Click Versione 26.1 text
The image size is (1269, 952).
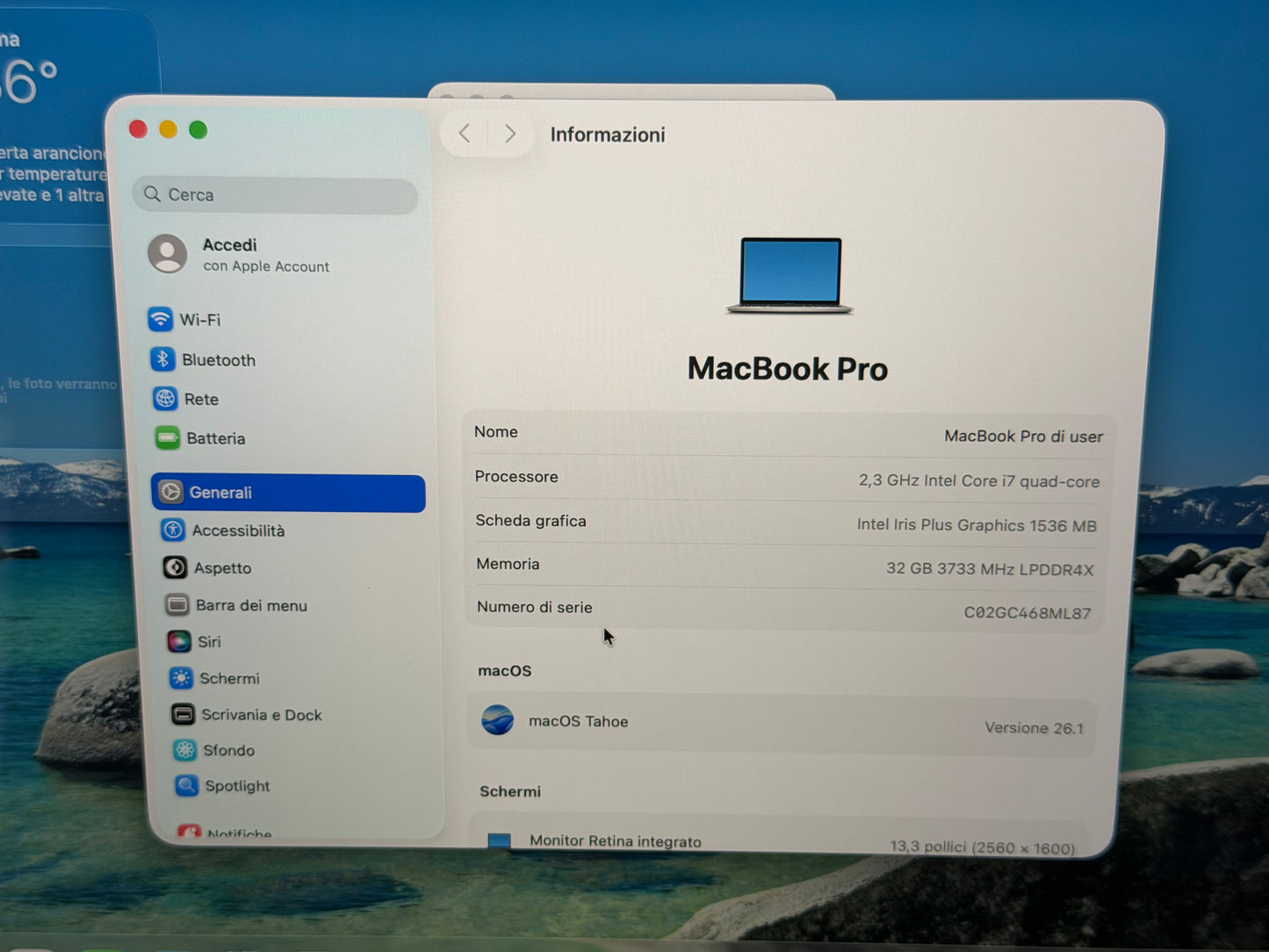pos(1034,728)
